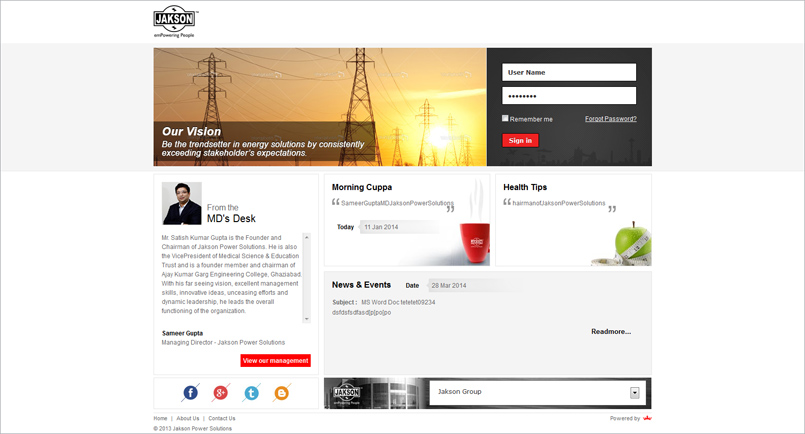
Task: Open the Forgot Password link
Action: (x=610, y=119)
